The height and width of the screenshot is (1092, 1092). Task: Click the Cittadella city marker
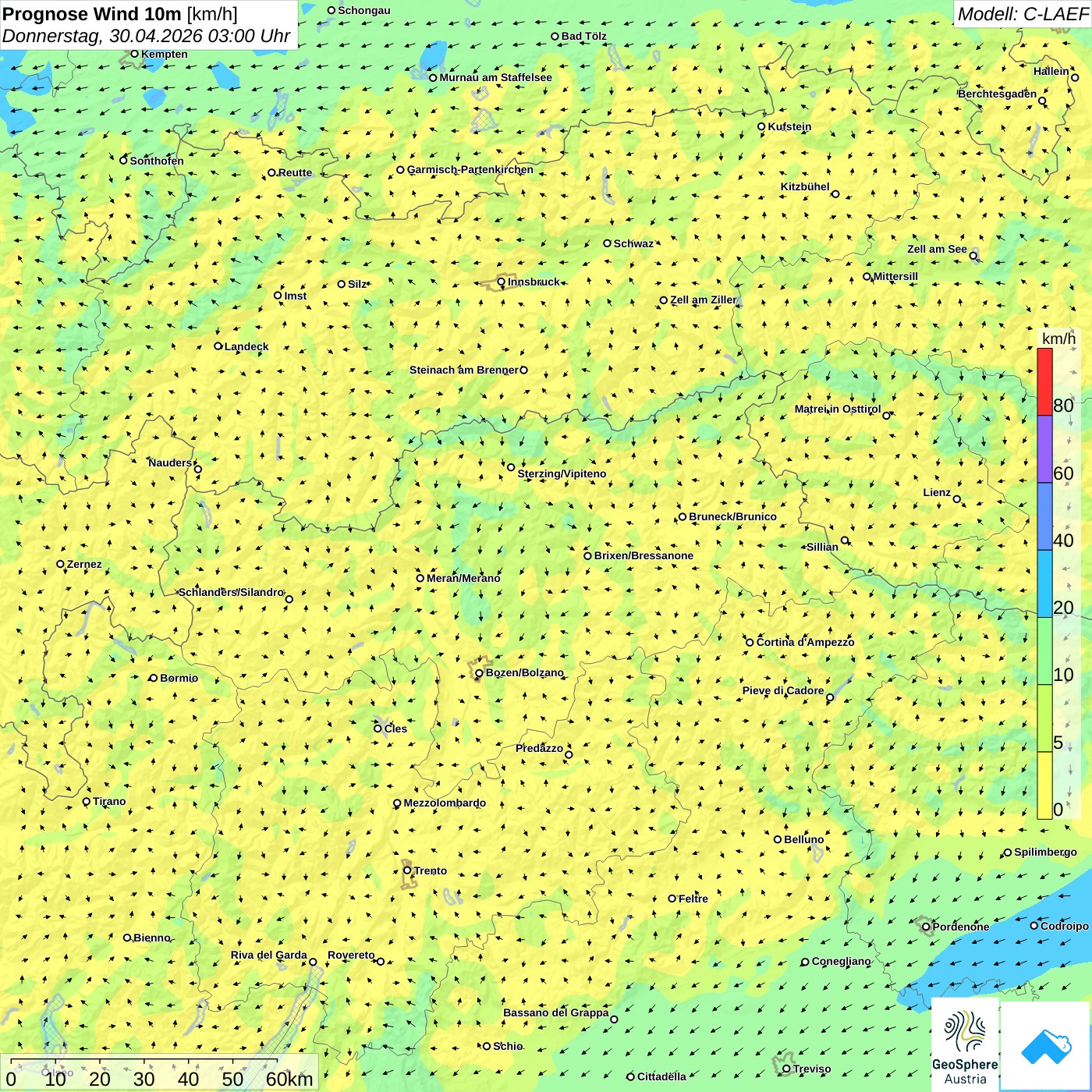click(630, 1076)
